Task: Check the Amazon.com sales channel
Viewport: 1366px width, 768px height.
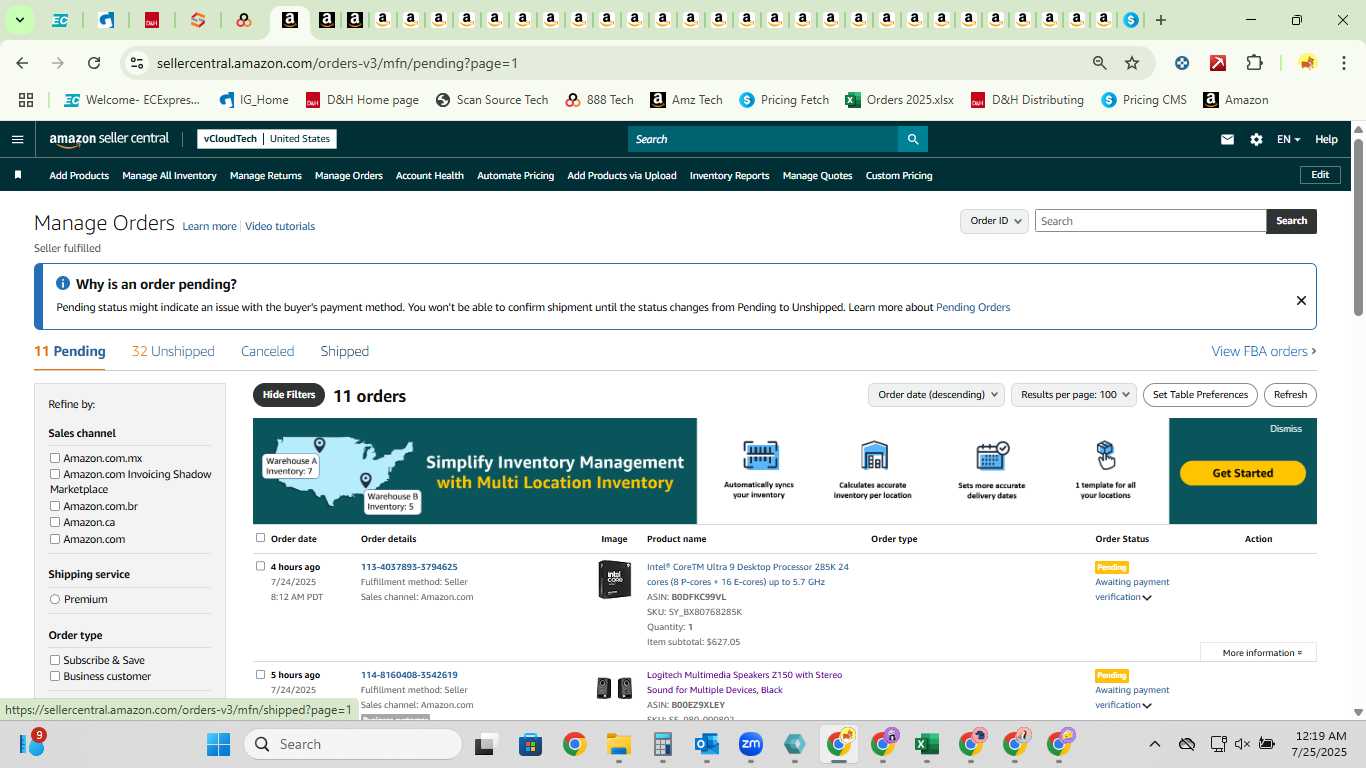Action: click(x=55, y=539)
